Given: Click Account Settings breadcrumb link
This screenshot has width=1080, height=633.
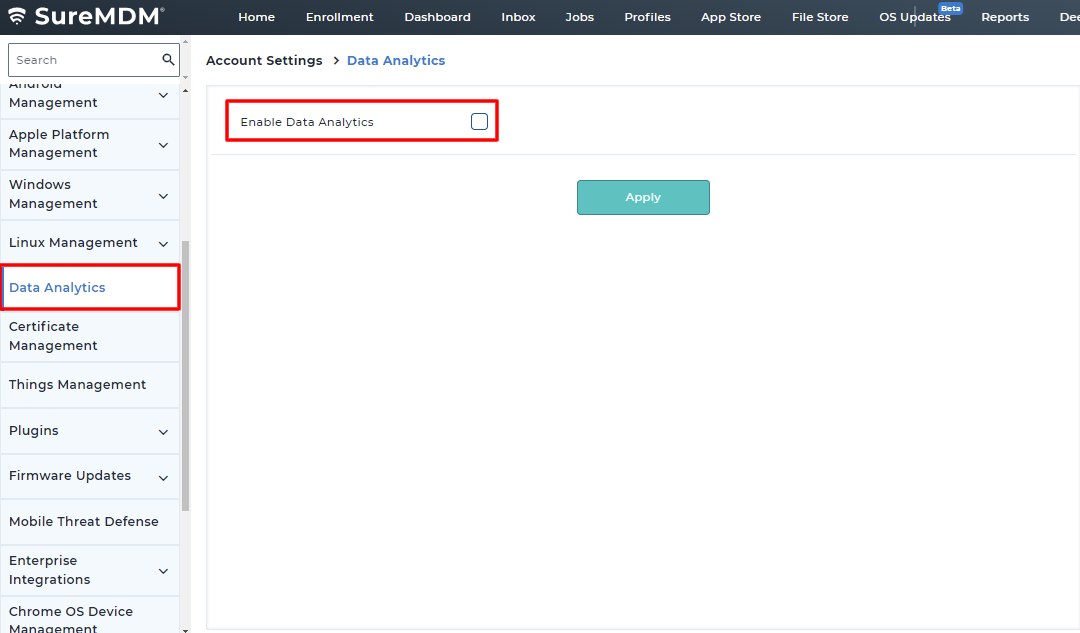Looking at the screenshot, I should click(x=264, y=61).
